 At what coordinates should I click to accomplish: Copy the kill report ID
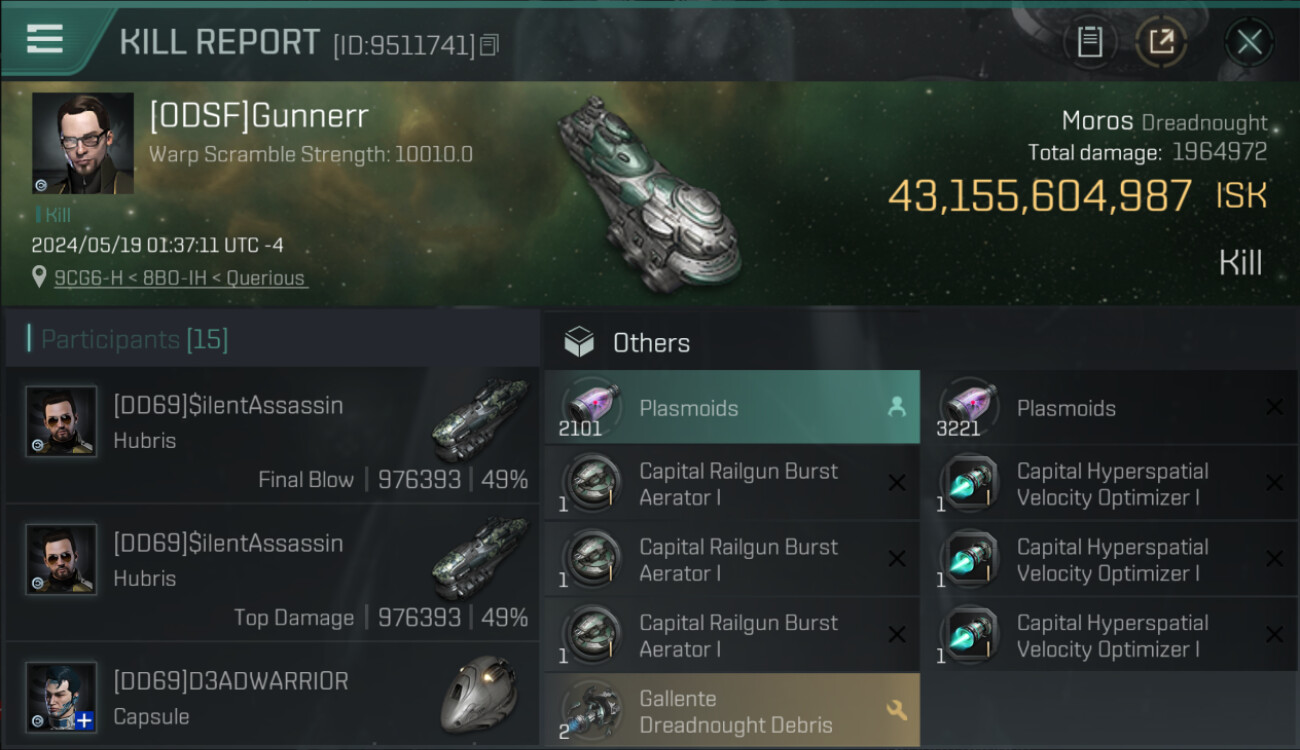pyautogui.click(x=489, y=45)
